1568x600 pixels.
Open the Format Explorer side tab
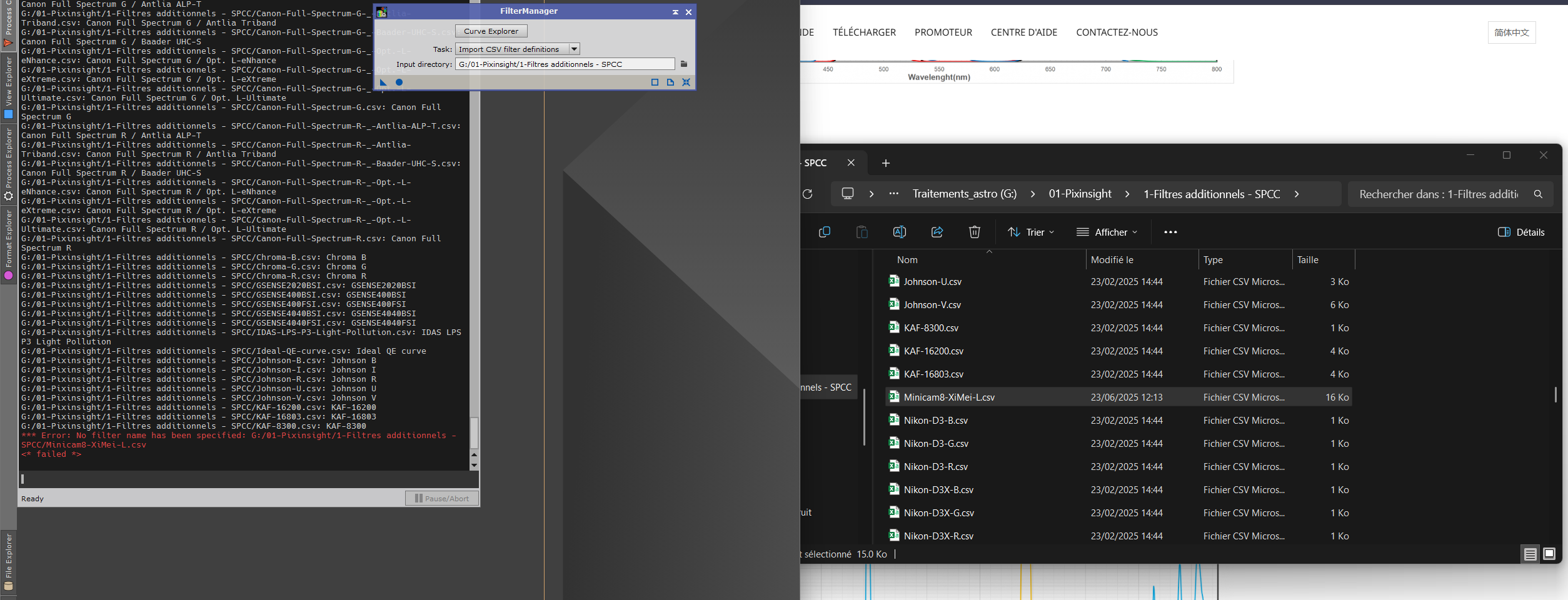tap(8, 245)
